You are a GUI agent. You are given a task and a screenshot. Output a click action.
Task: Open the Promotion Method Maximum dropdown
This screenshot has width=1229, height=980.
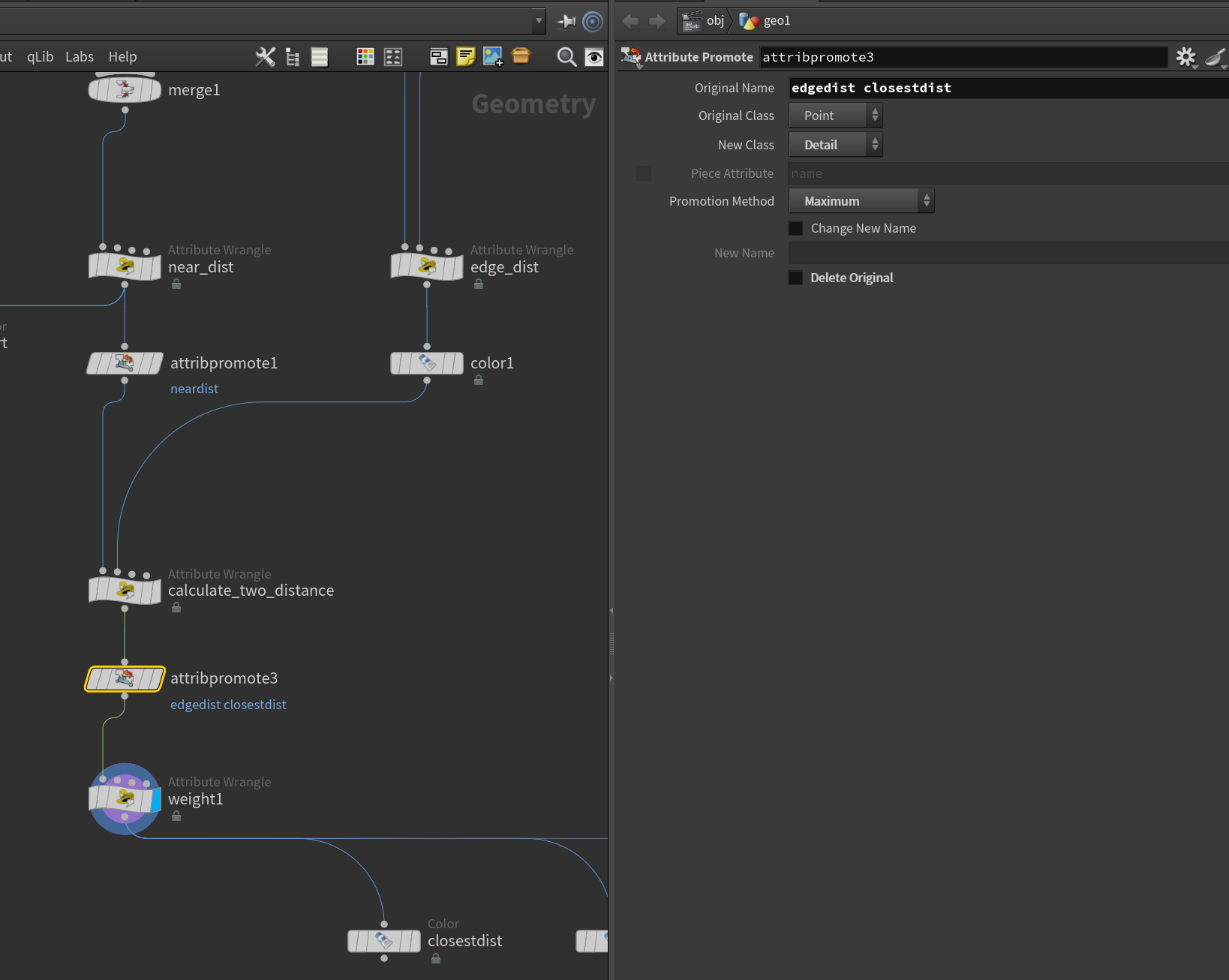(x=861, y=201)
